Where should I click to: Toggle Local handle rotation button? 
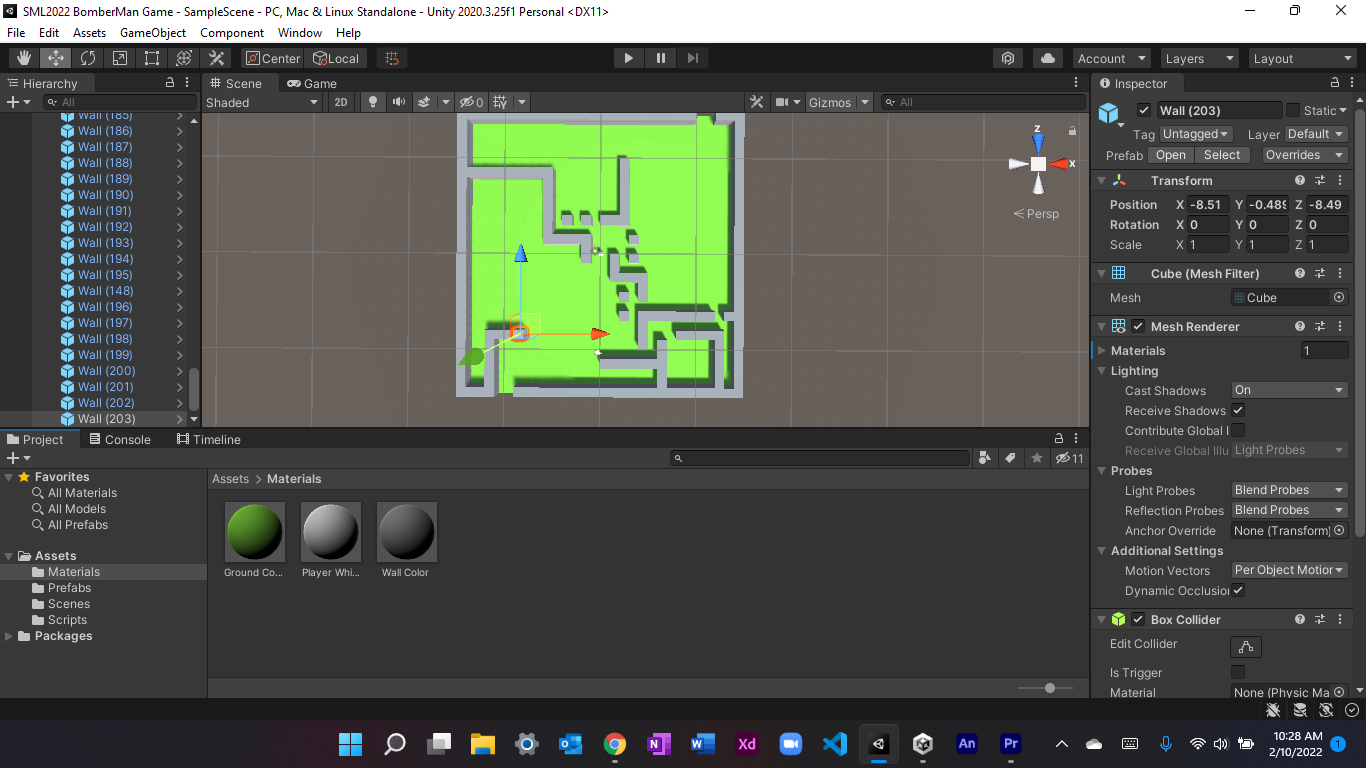336,58
